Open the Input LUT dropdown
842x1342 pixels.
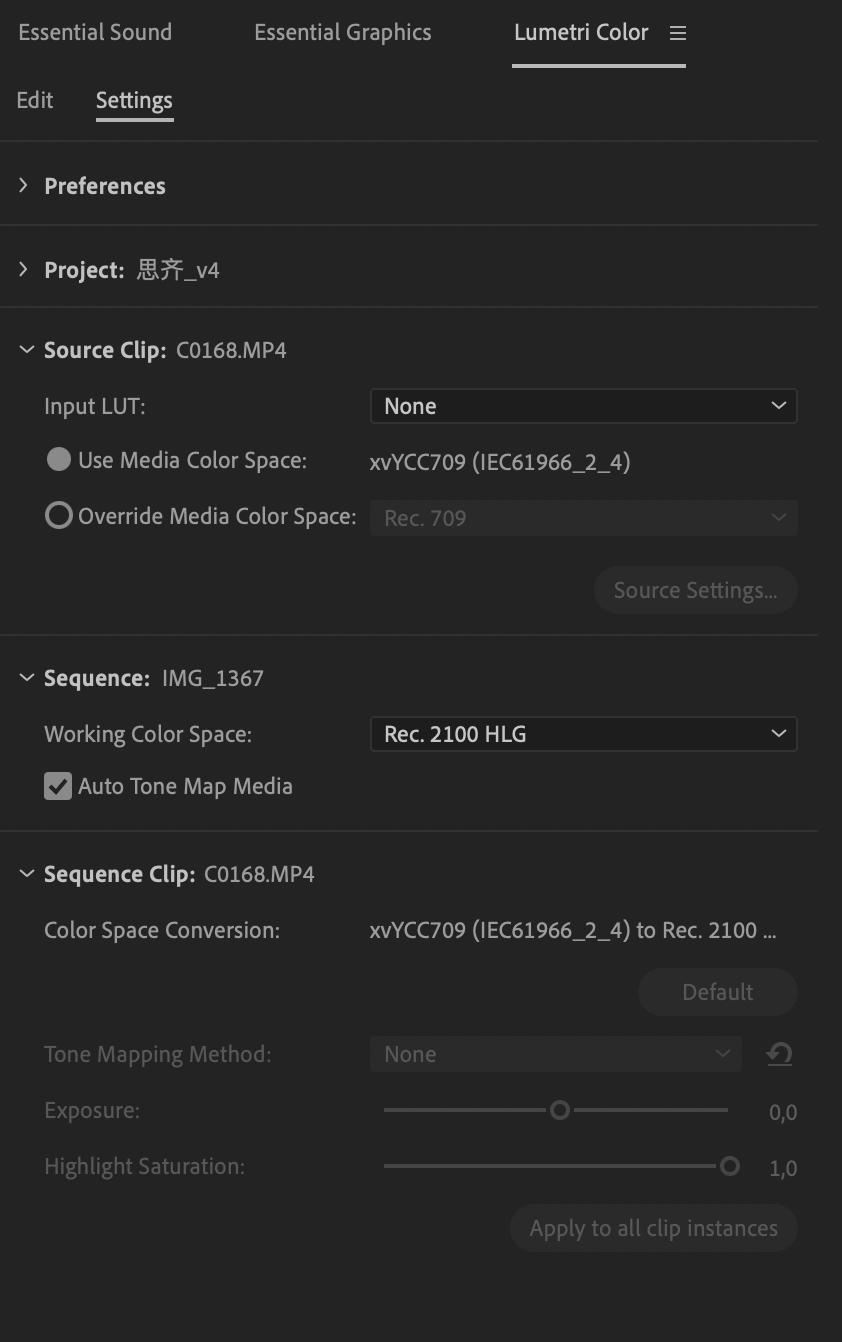click(583, 406)
